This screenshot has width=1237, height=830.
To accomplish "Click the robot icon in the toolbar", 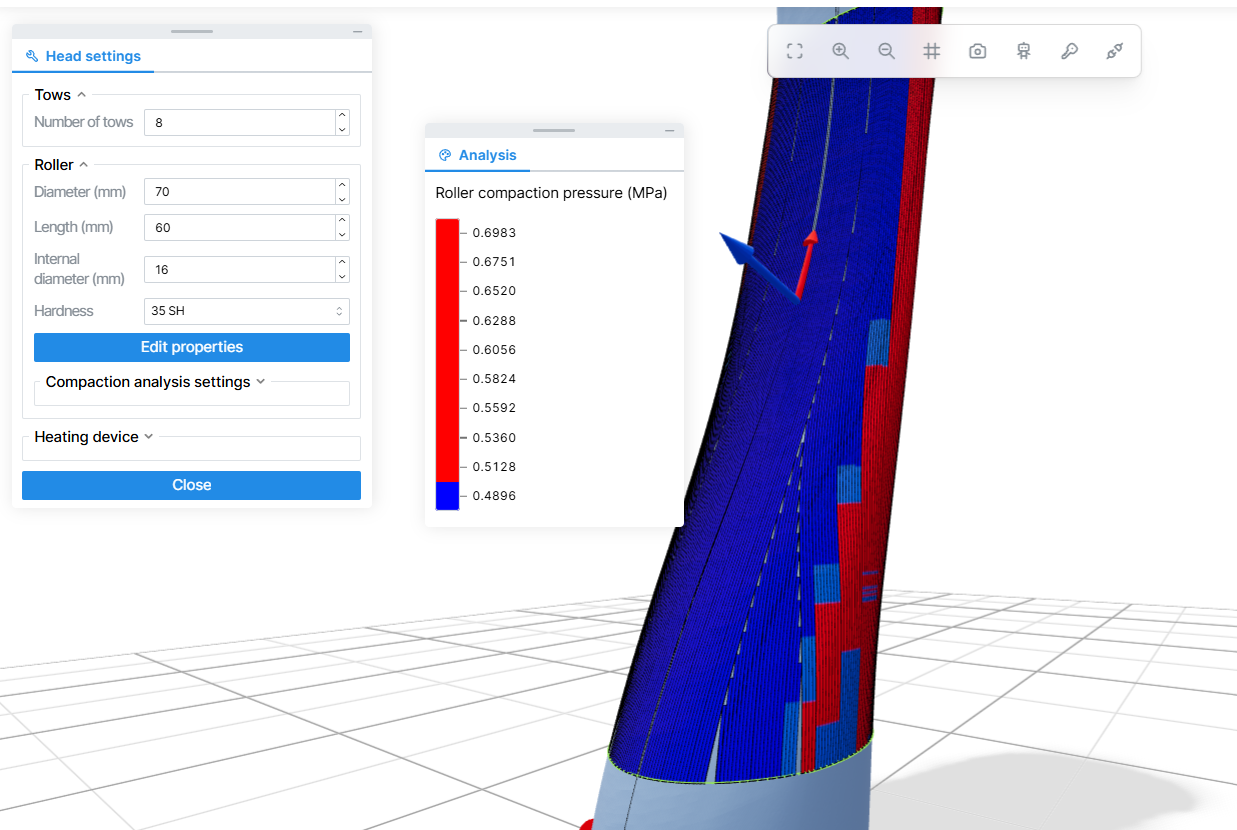I will click(x=1023, y=51).
